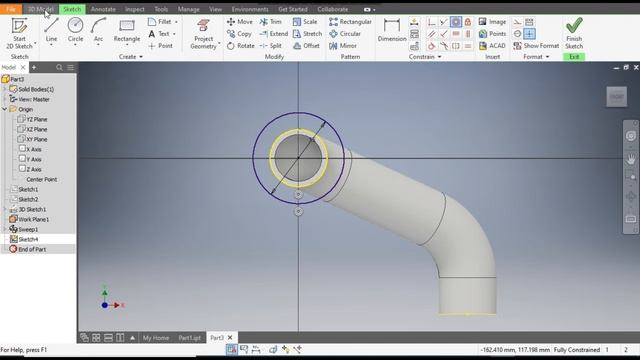Activate the Split tool
Screen dimensions: 640x360
point(271,46)
